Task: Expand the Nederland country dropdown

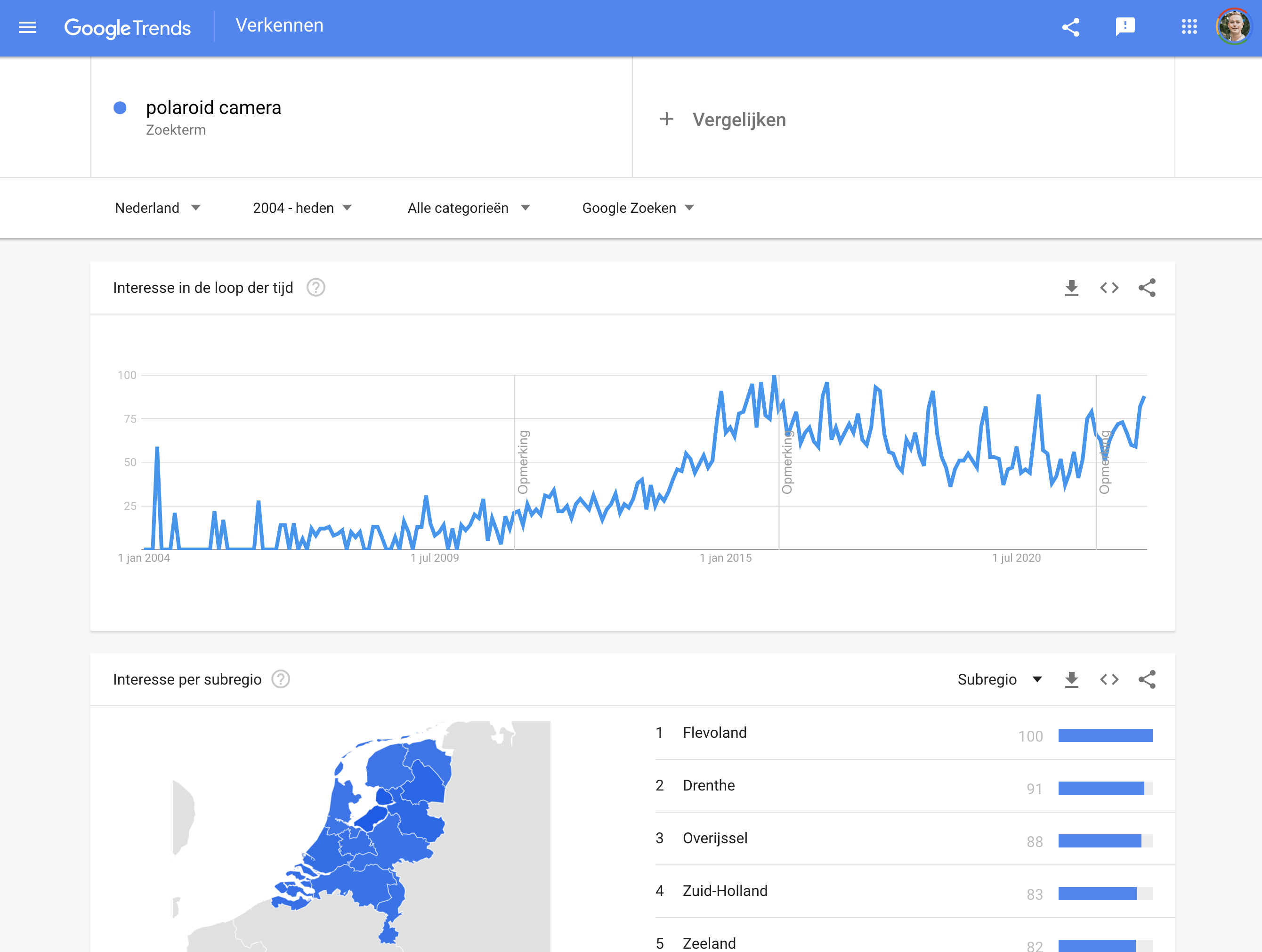Action: click(x=157, y=208)
